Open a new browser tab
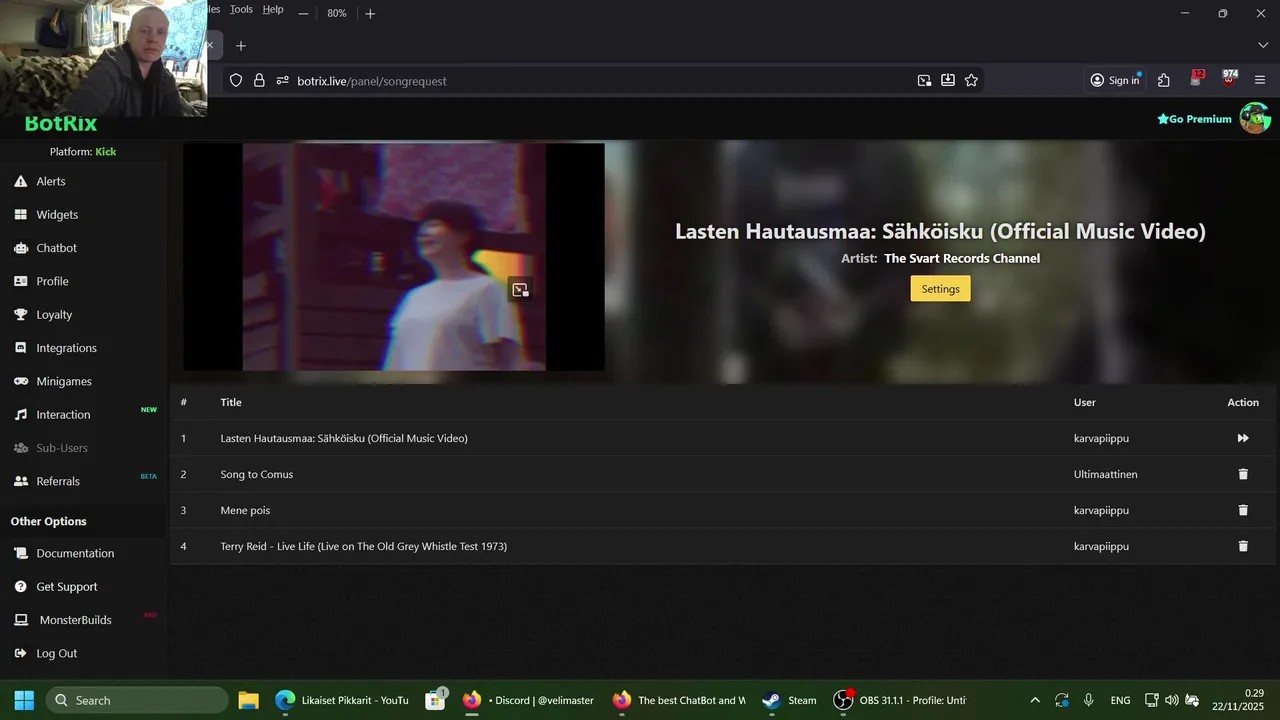 point(241,46)
